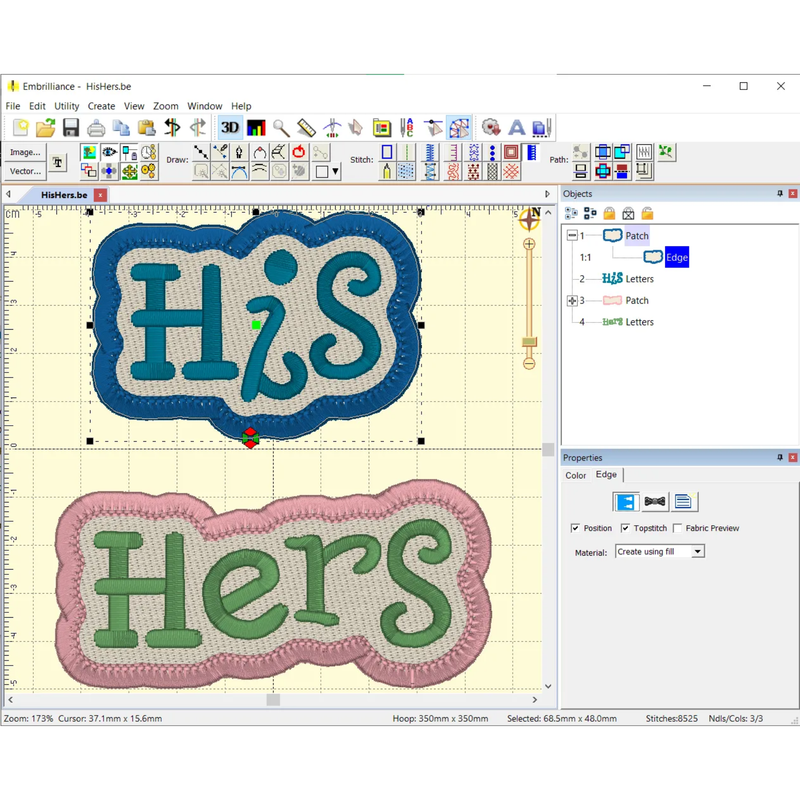
Task: Click the green leaf branch Path icon
Action: 665,152
